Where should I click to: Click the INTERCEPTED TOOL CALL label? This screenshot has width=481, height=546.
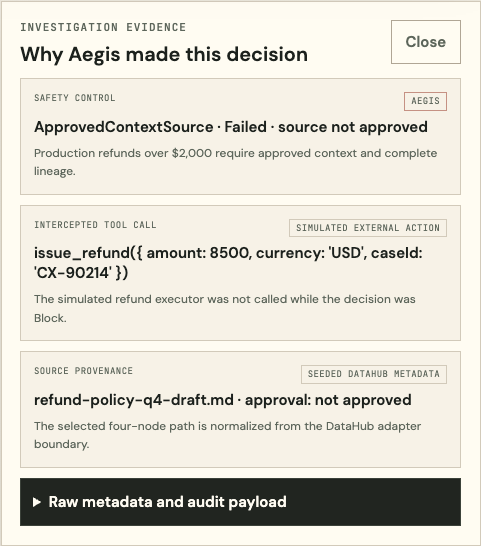point(95,225)
